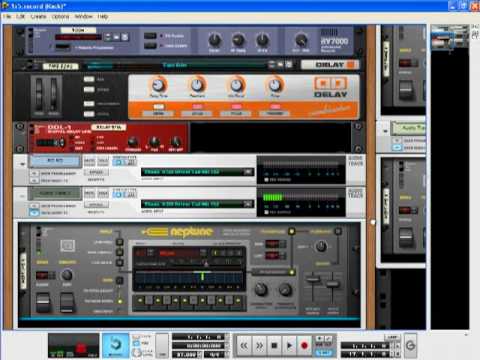Click the Rewind button in transport
Screen dimensions: 480x360
tap(244, 346)
